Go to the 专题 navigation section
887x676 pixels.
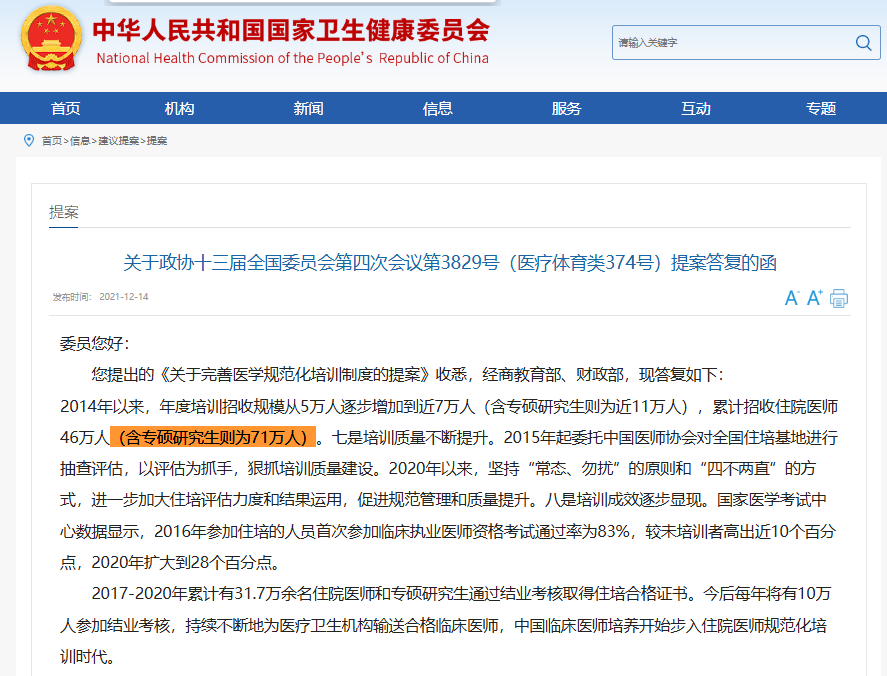click(821, 109)
